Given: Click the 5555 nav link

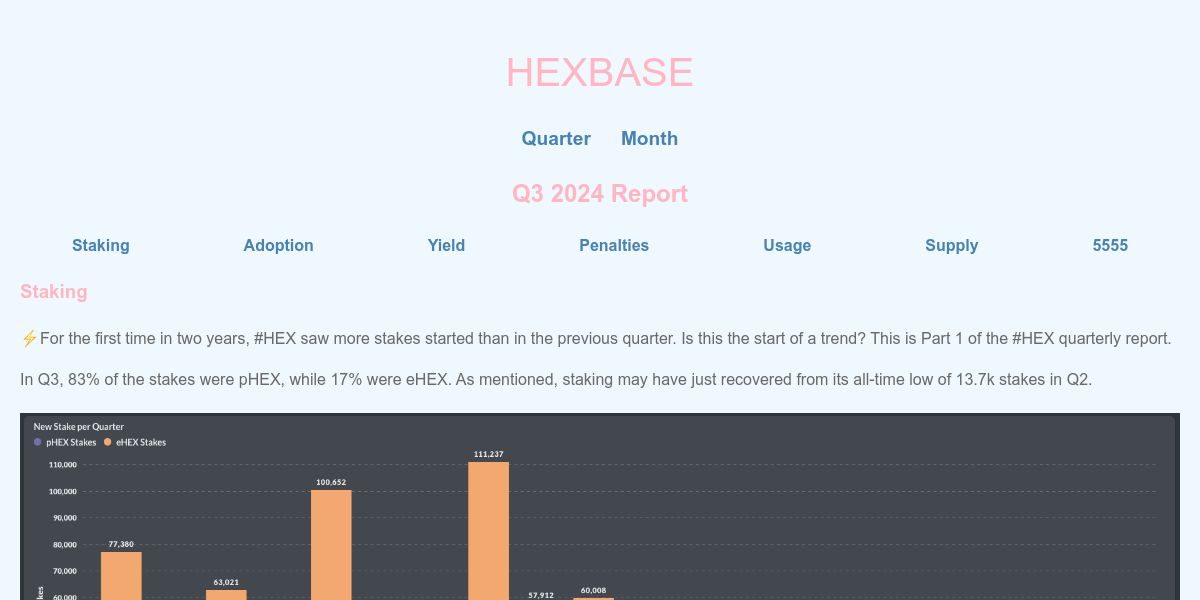Looking at the screenshot, I should (x=1110, y=246).
